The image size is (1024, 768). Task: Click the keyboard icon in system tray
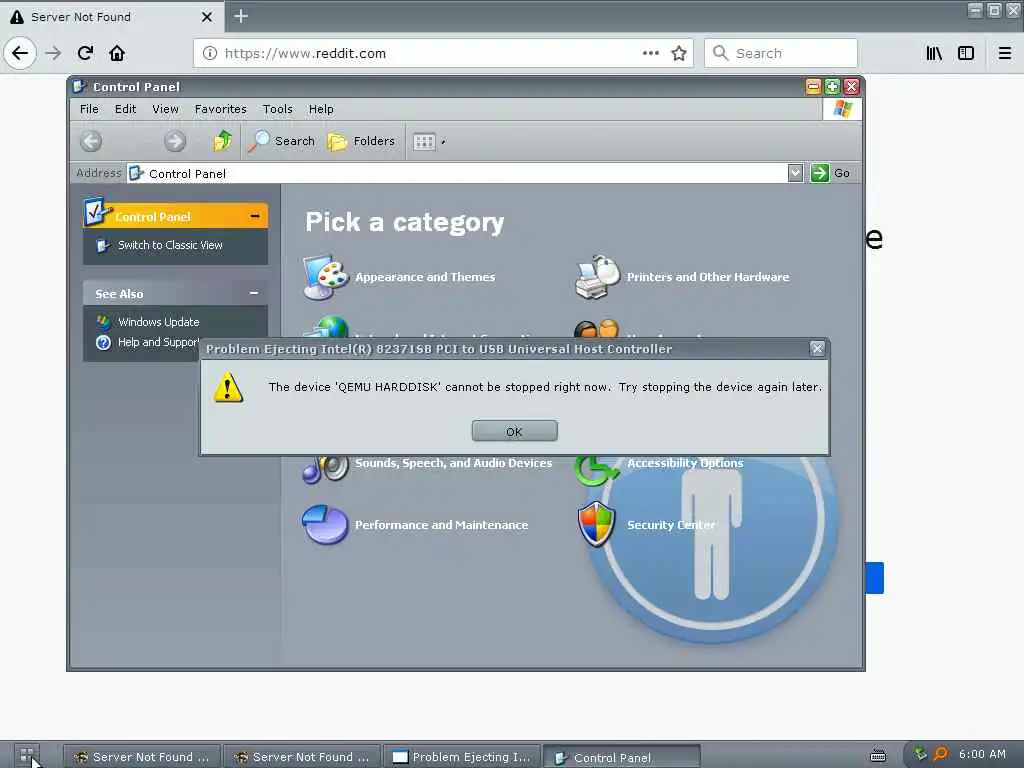point(878,756)
